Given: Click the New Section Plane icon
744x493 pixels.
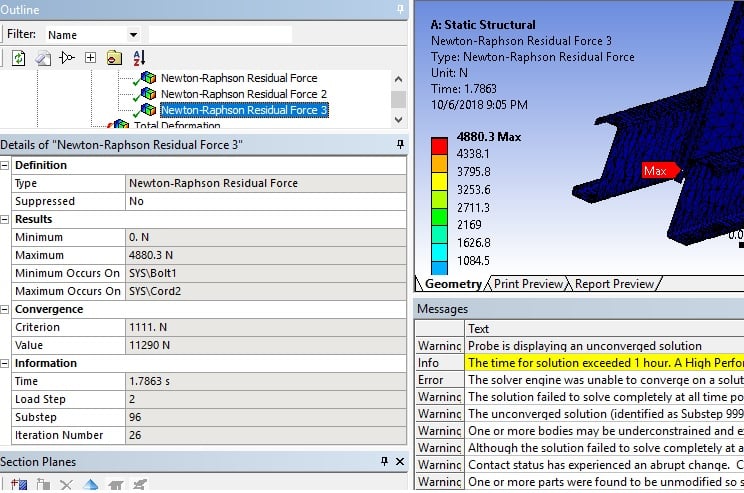Looking at the screenshot, I should (19, 484).
